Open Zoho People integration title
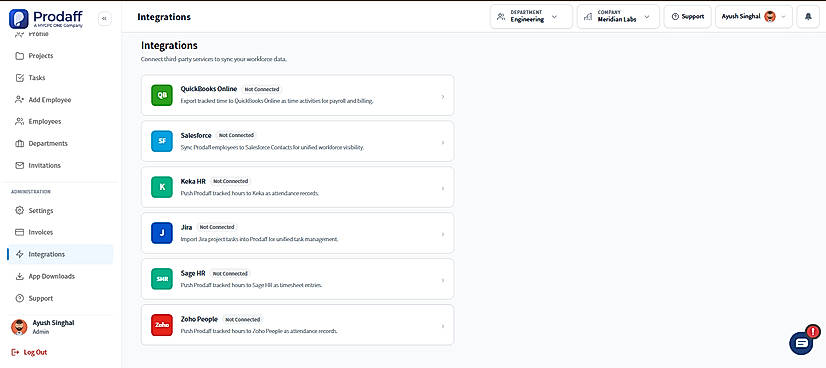Image resolution: width=826 pixels, height=368 pixels. pyautogui.click(x=199, y=319)
